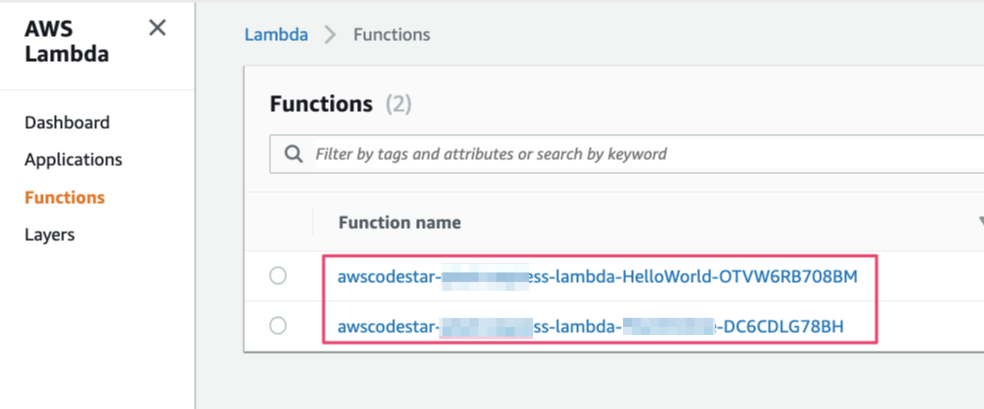This screenshot has width=984, height=409.
Task: Select radio button for DC6CDLG78BH function
Action: (x=278, y=326)
